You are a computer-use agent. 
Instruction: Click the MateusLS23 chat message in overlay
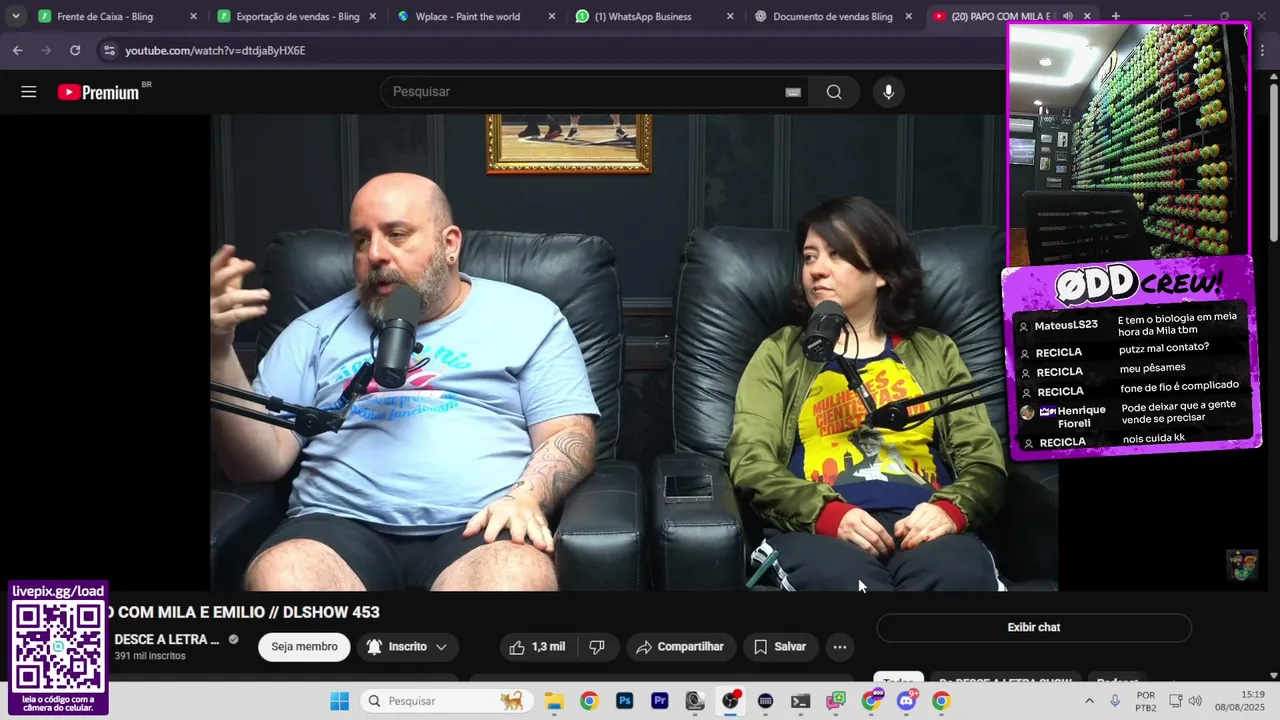1130,324
